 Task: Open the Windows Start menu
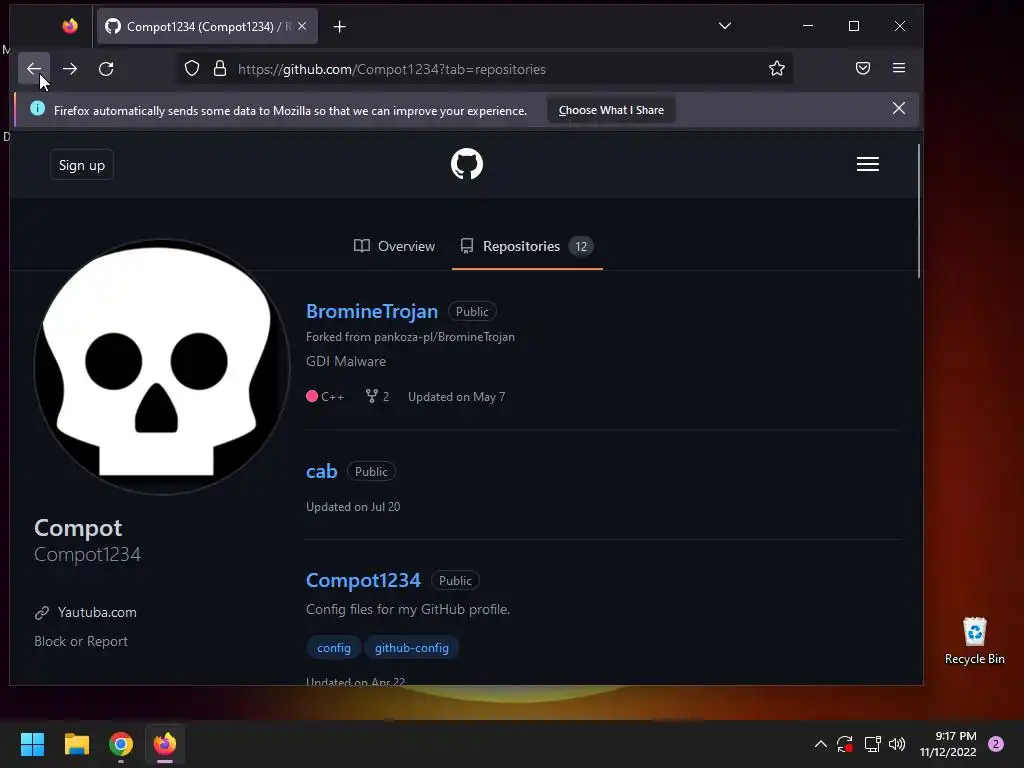[x=32, y=744]
